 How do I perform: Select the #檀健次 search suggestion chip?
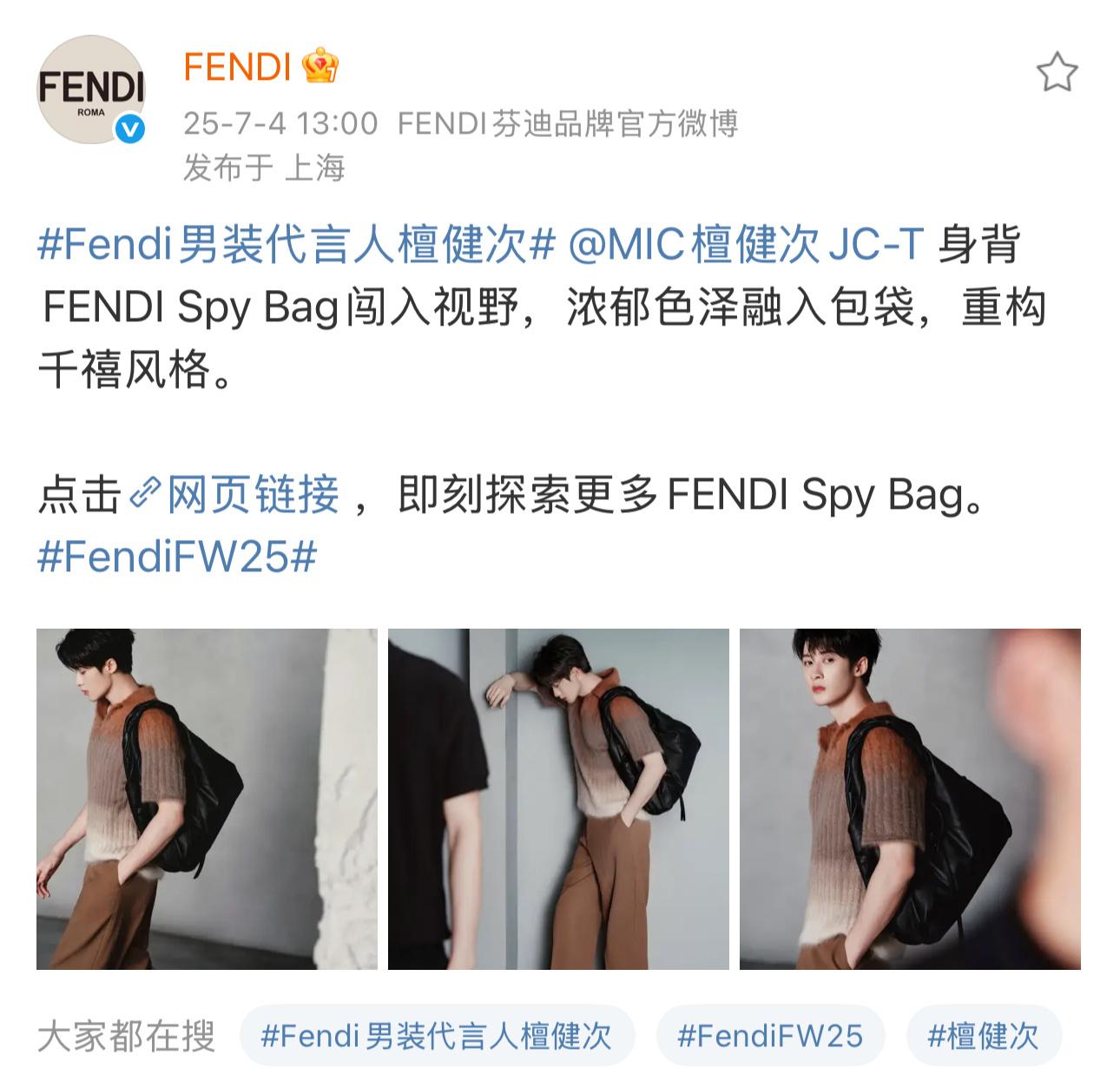pos(984,1036)
